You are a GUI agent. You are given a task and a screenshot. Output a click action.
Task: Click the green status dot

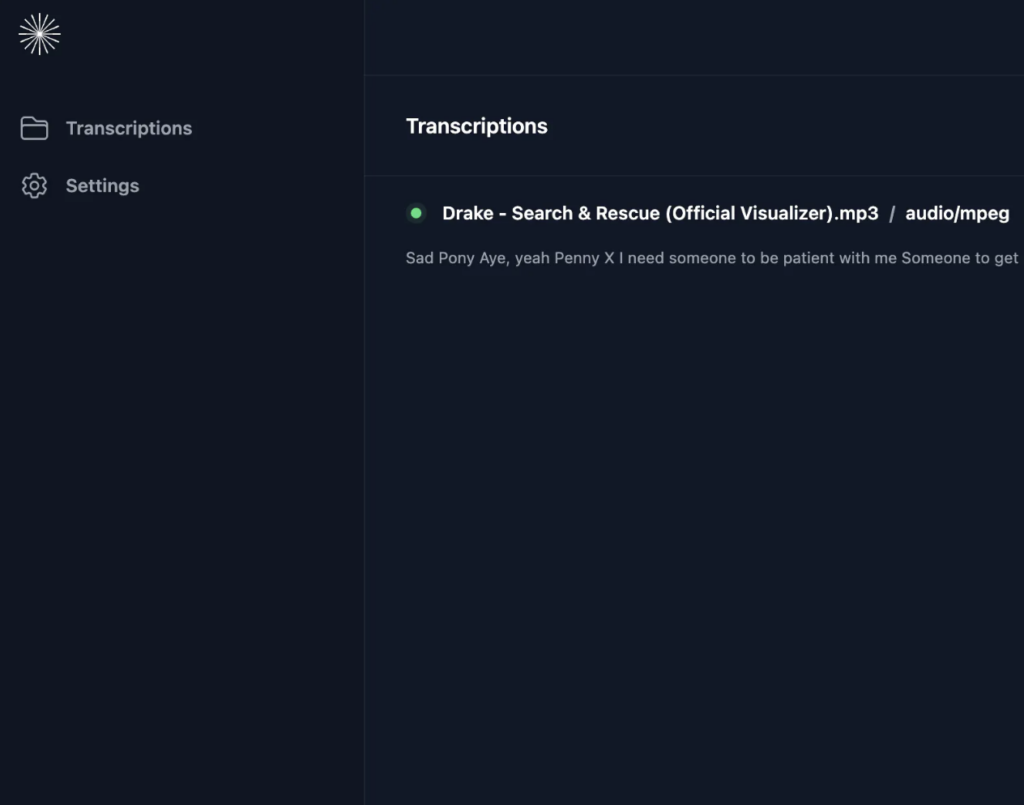coord(416,213)
